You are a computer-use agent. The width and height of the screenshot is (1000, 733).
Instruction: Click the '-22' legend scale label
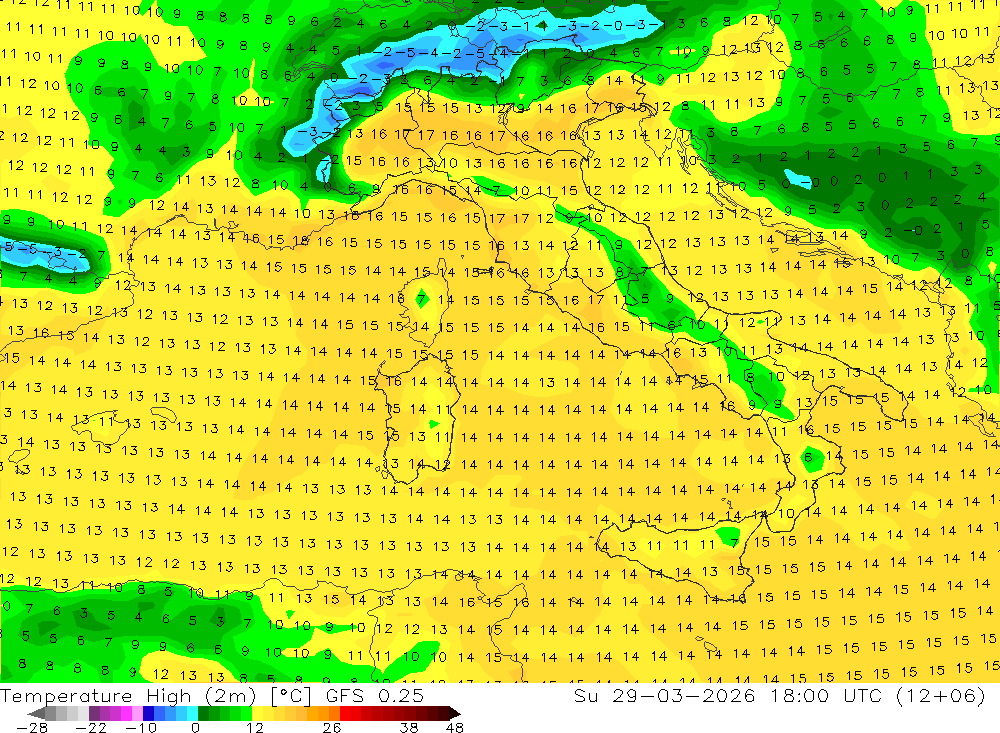tap(91, 728)
